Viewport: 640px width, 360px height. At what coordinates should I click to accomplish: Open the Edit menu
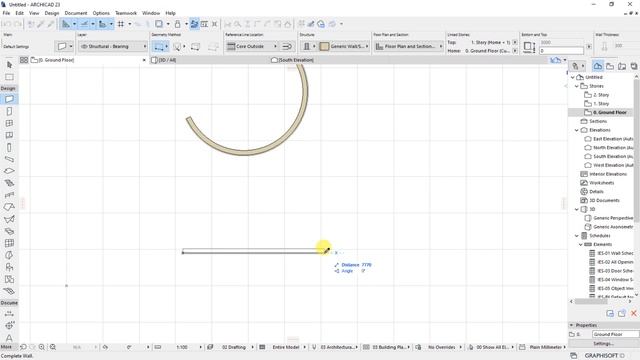click(x=20, y=13)
